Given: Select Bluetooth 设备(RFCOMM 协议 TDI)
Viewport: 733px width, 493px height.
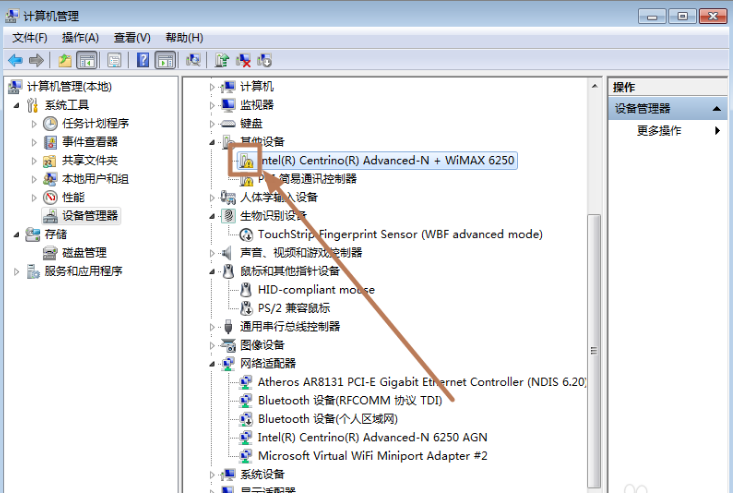Looking at the screenshot, I should (x=350, y=400).
